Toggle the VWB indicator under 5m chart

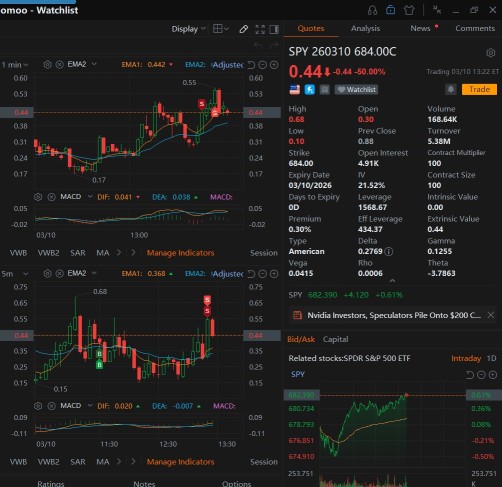[x=18, y=462]
